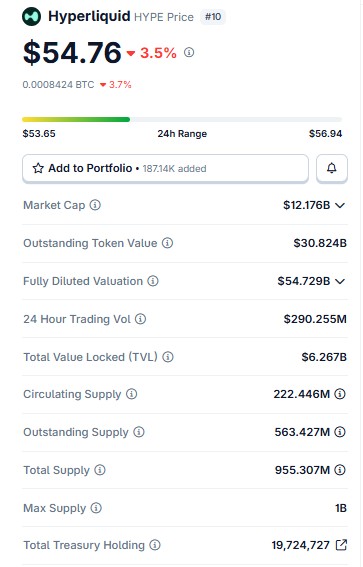Click the Max Supply info icon

96,508
